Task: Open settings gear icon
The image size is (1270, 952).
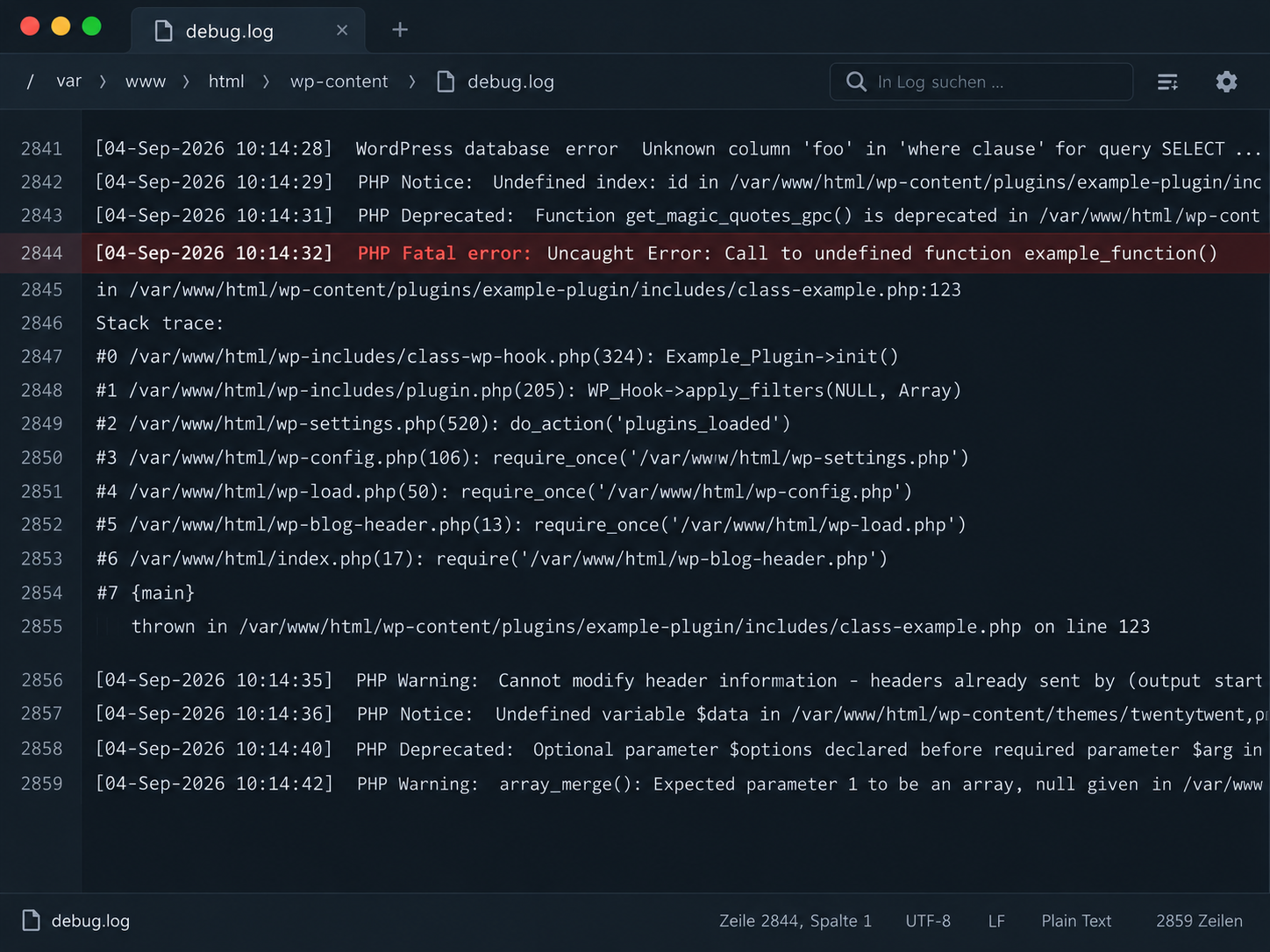Action: [1226, 82]
